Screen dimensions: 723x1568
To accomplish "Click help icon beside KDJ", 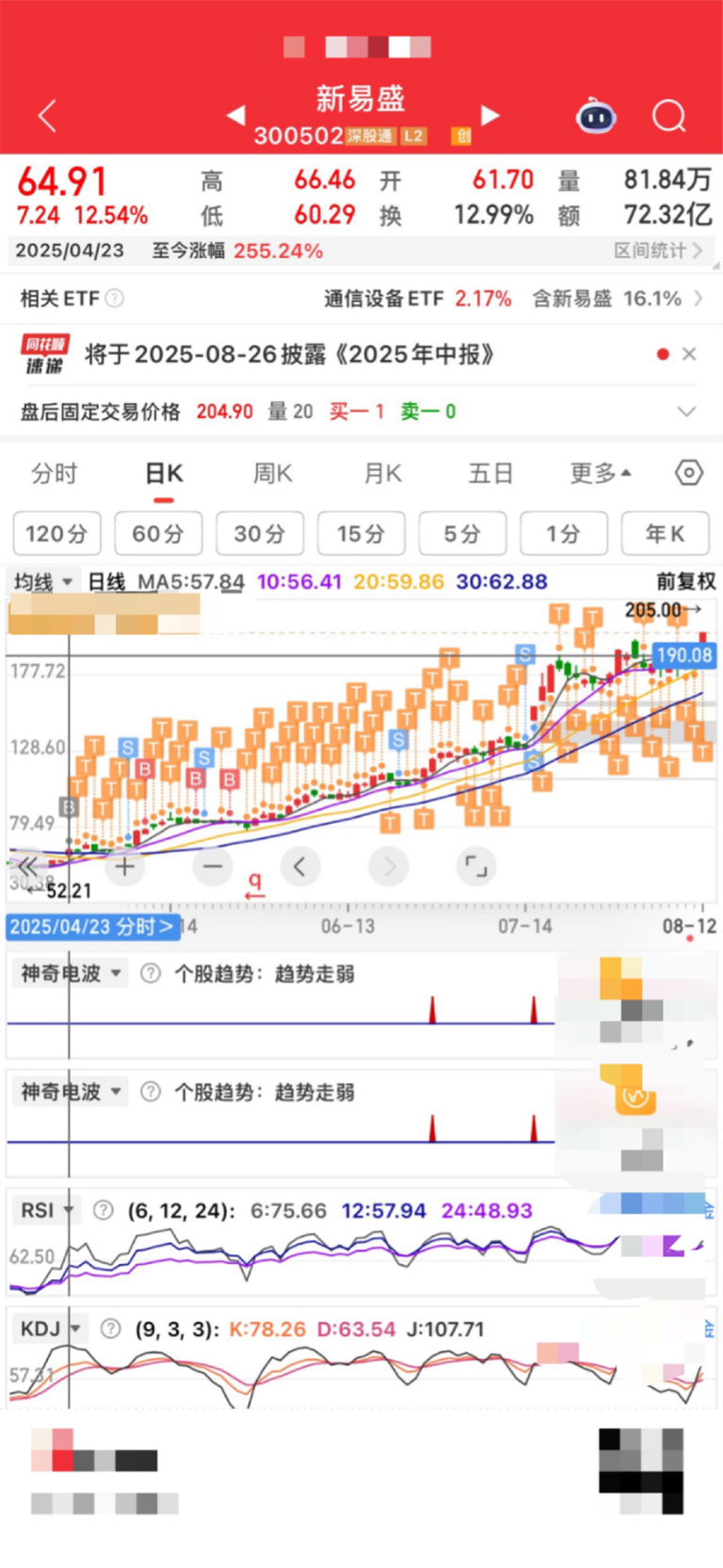I will point(110,1329).
